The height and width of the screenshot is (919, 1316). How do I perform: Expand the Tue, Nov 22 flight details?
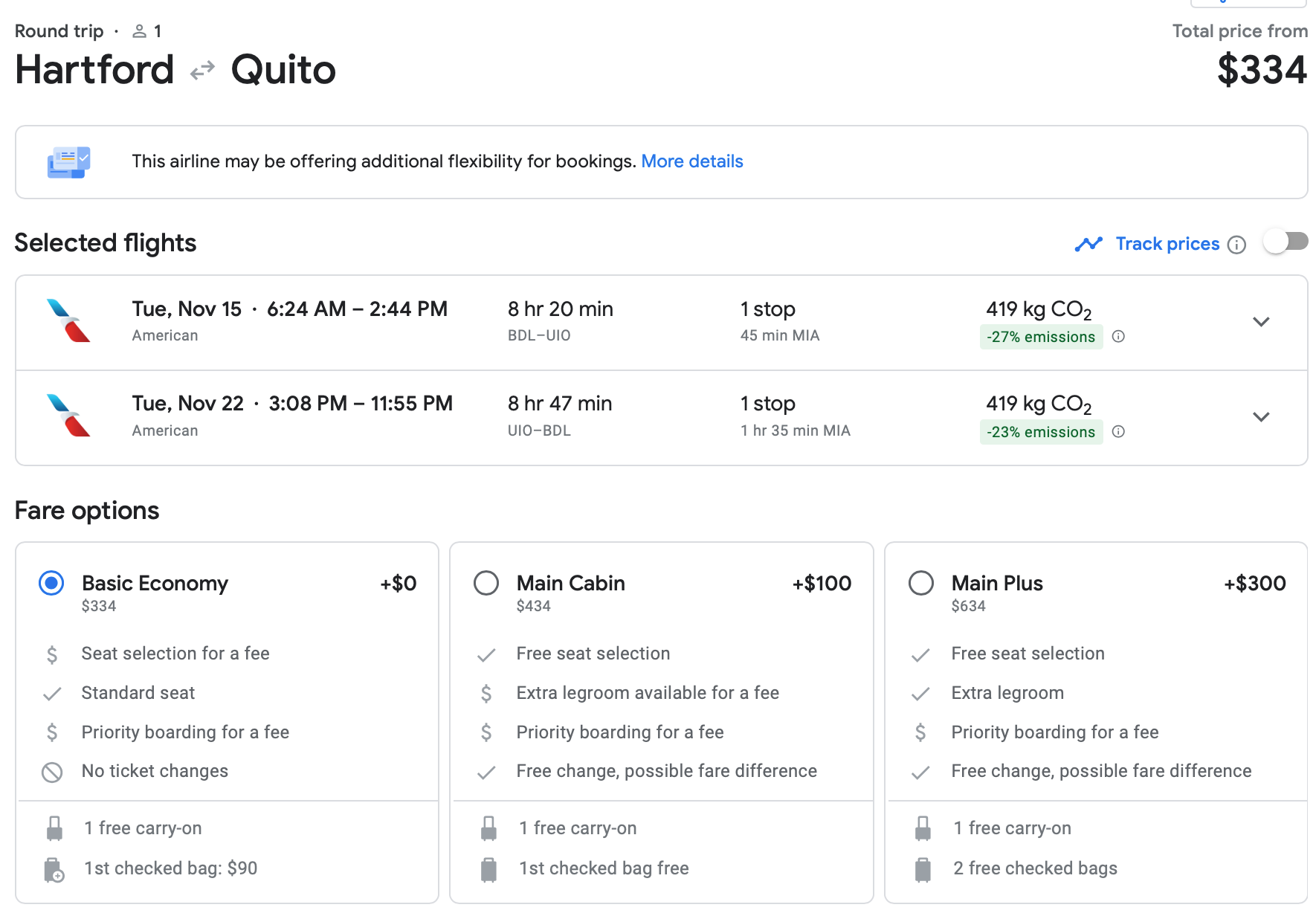(x=1261, y=417)
